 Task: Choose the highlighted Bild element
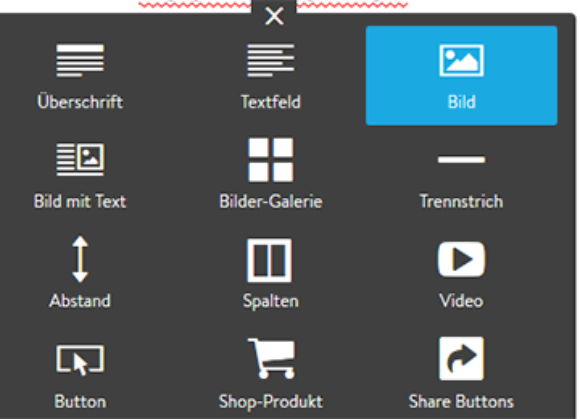[x=461, y=75]
